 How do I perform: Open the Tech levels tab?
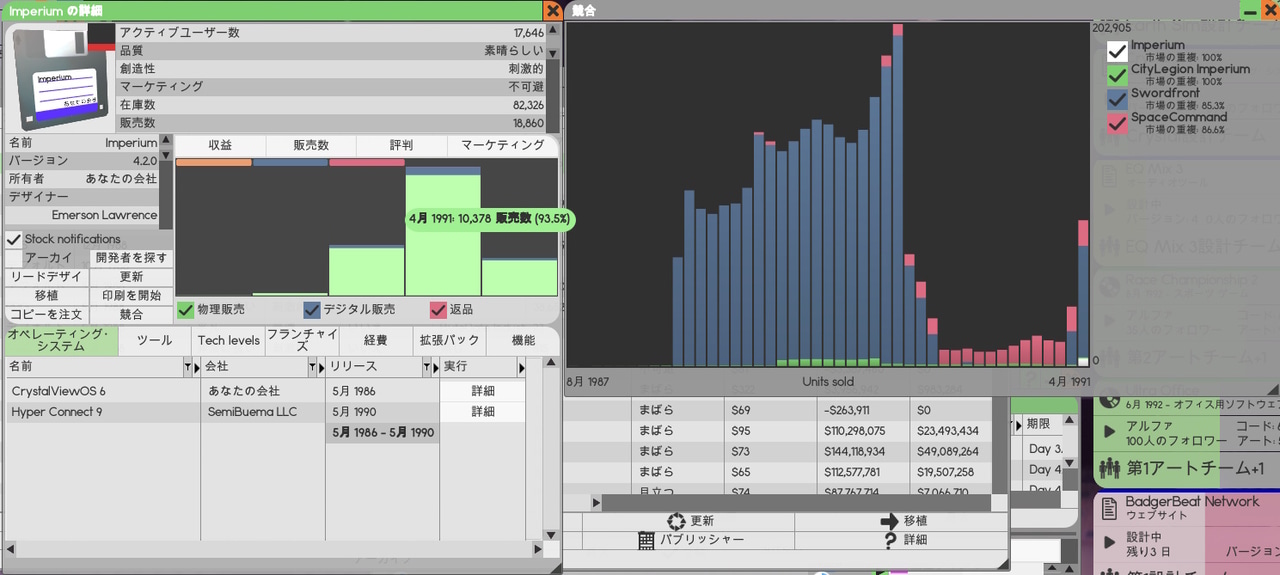tap(229, 341)
